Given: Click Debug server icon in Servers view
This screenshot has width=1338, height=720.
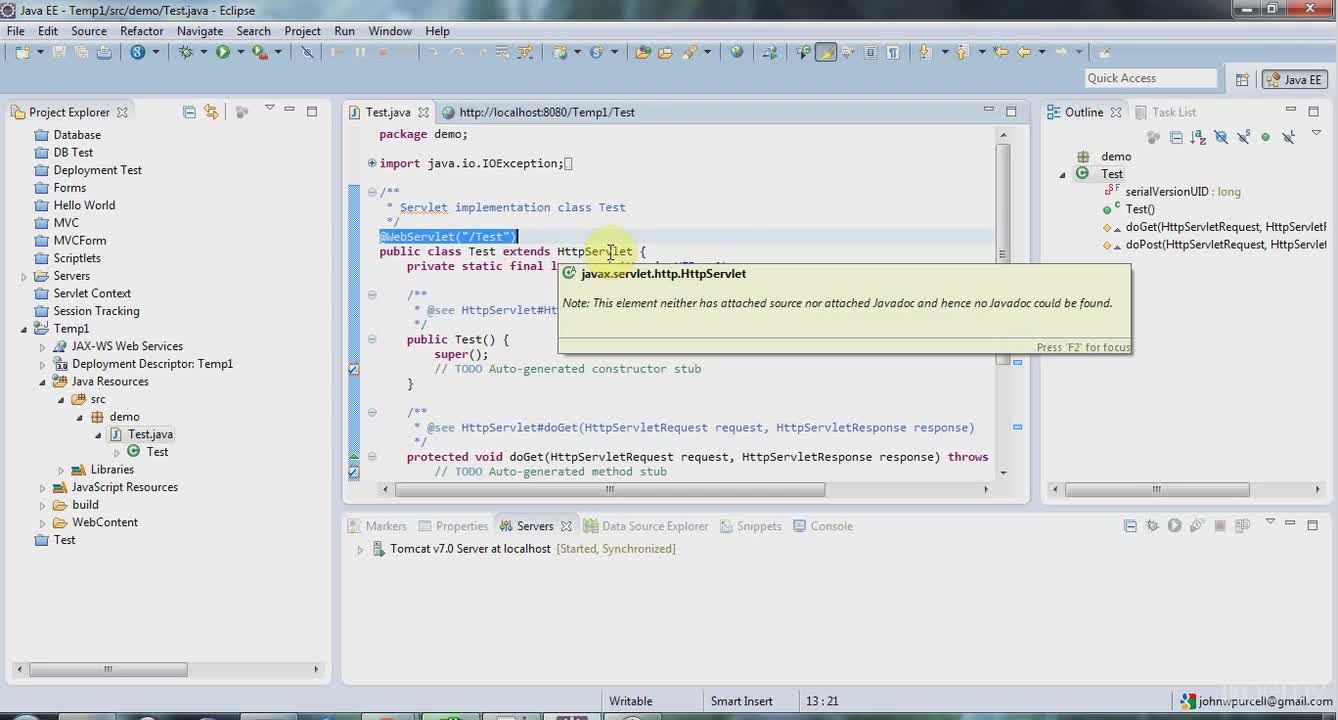Looking at the screenshot, I should click(x=1152, y=526).
